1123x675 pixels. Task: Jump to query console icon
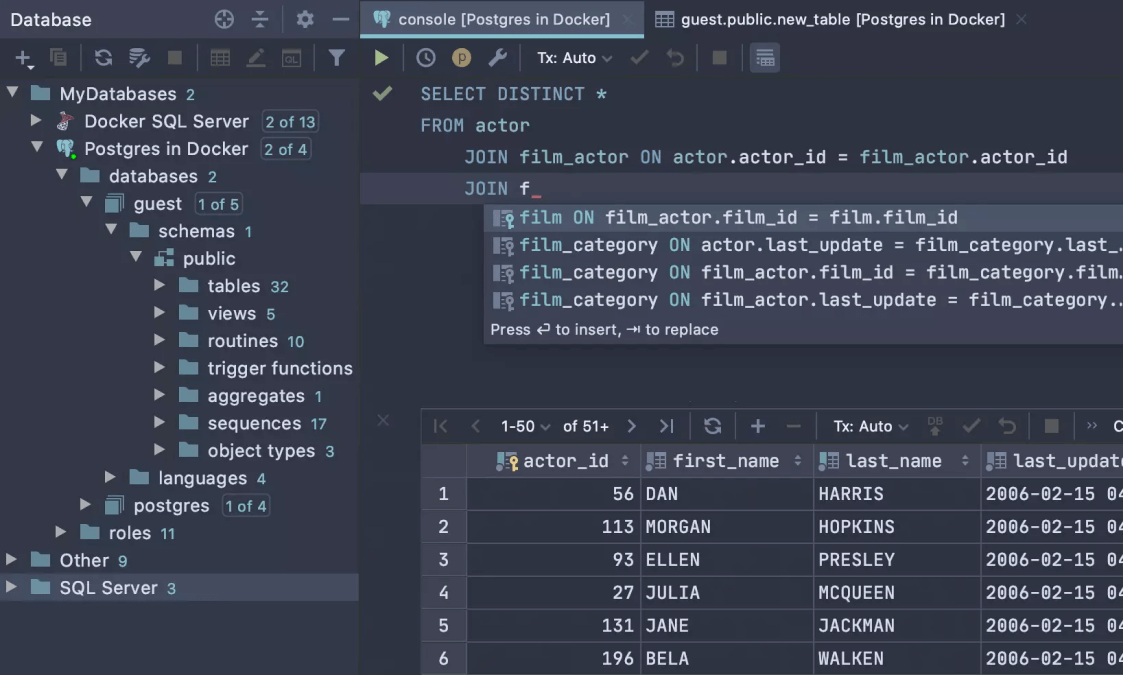click(291, 58)
